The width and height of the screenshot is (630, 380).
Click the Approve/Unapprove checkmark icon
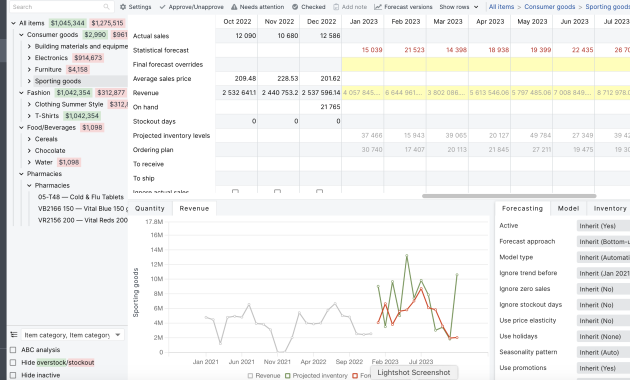click(x=162, y=7)
